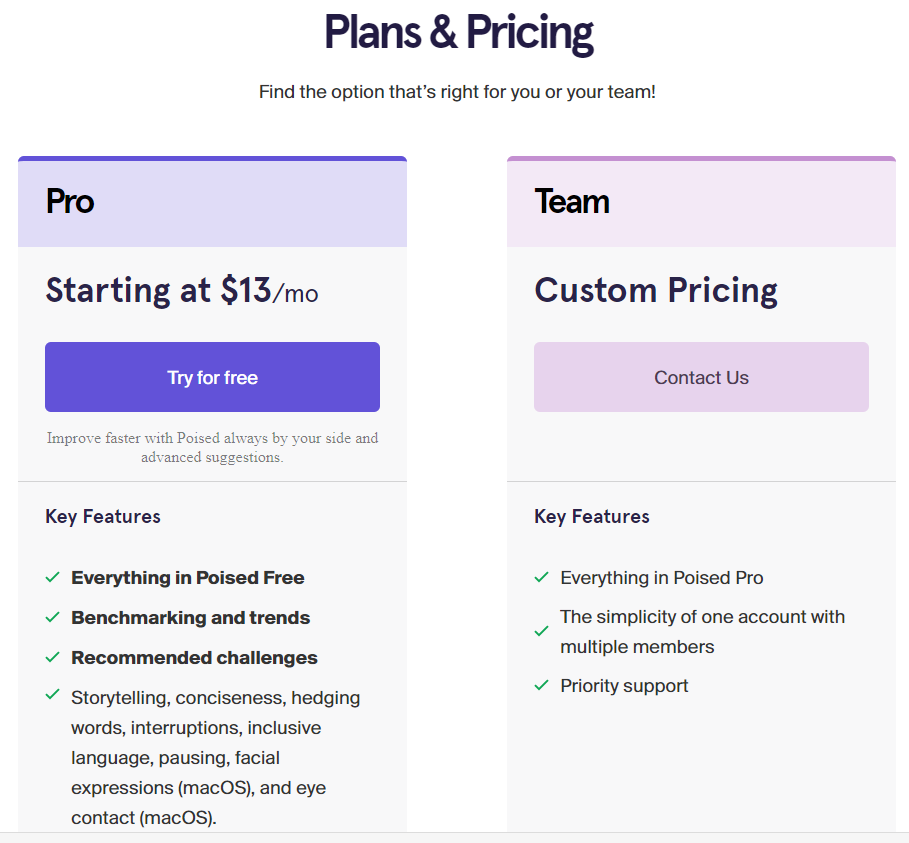
Task: Click Key Features heading in the Pro card
Action: 103,517
